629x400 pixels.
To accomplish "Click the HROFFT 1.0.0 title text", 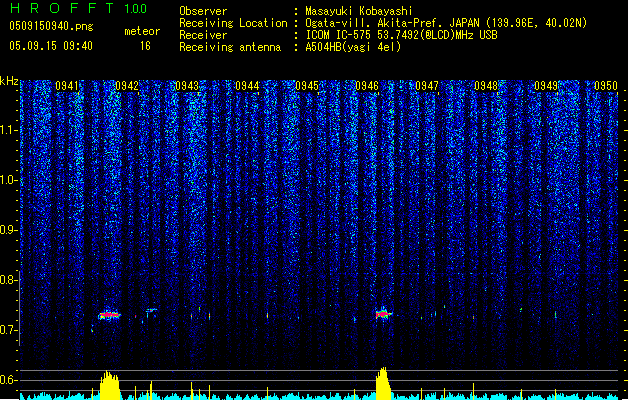I will [78, 8].
